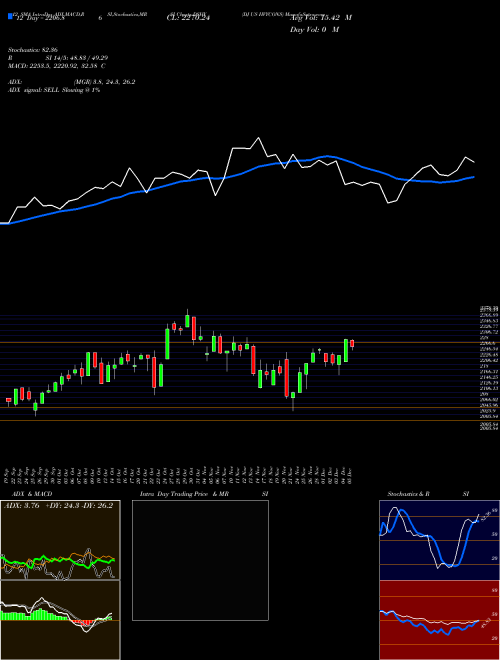
Task: Click the 'CL: 2270.24' closing price text
Action: [188, 18]
